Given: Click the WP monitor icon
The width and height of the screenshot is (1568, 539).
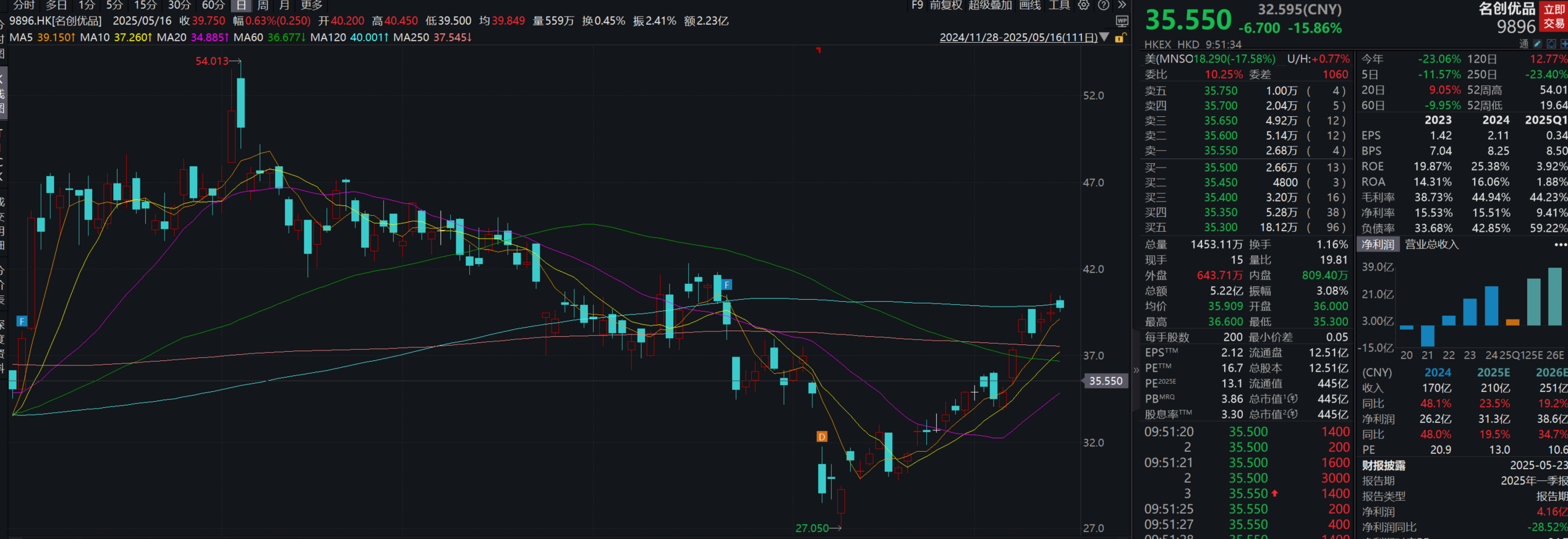Looking at the screenshot, I should tap(1122, 22).
